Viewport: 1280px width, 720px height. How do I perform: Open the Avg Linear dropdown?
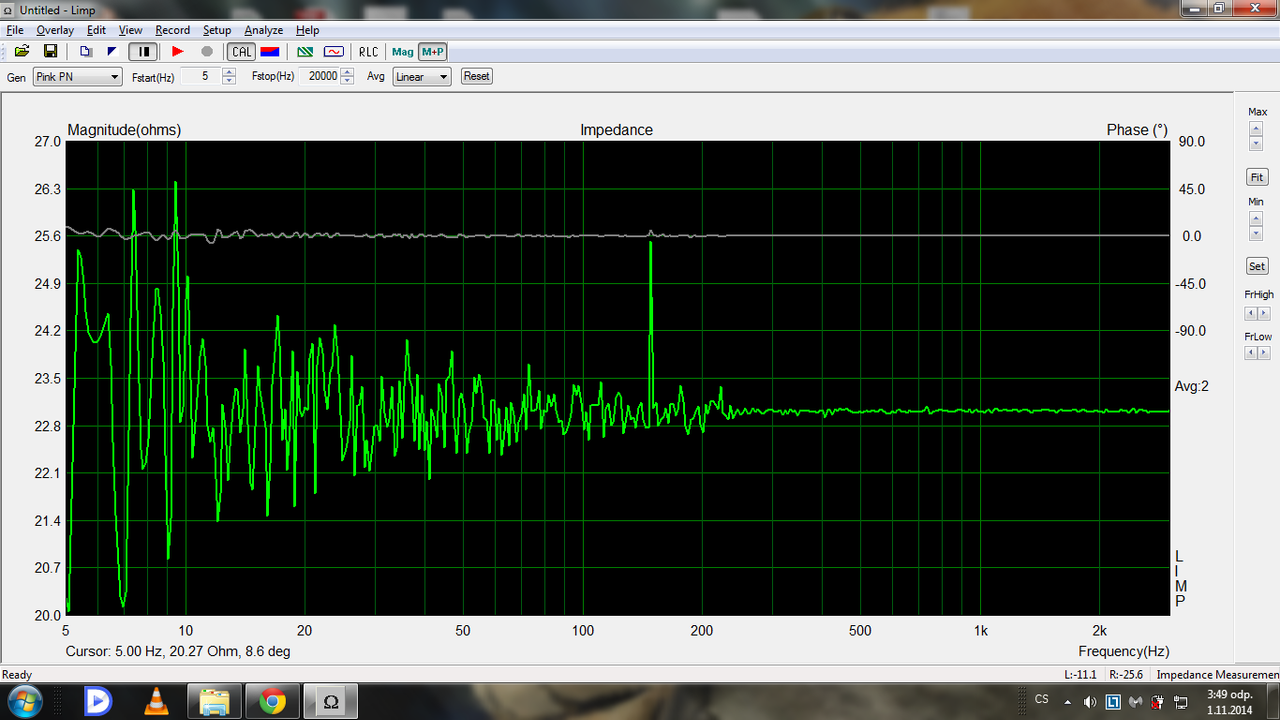(421, 77)
